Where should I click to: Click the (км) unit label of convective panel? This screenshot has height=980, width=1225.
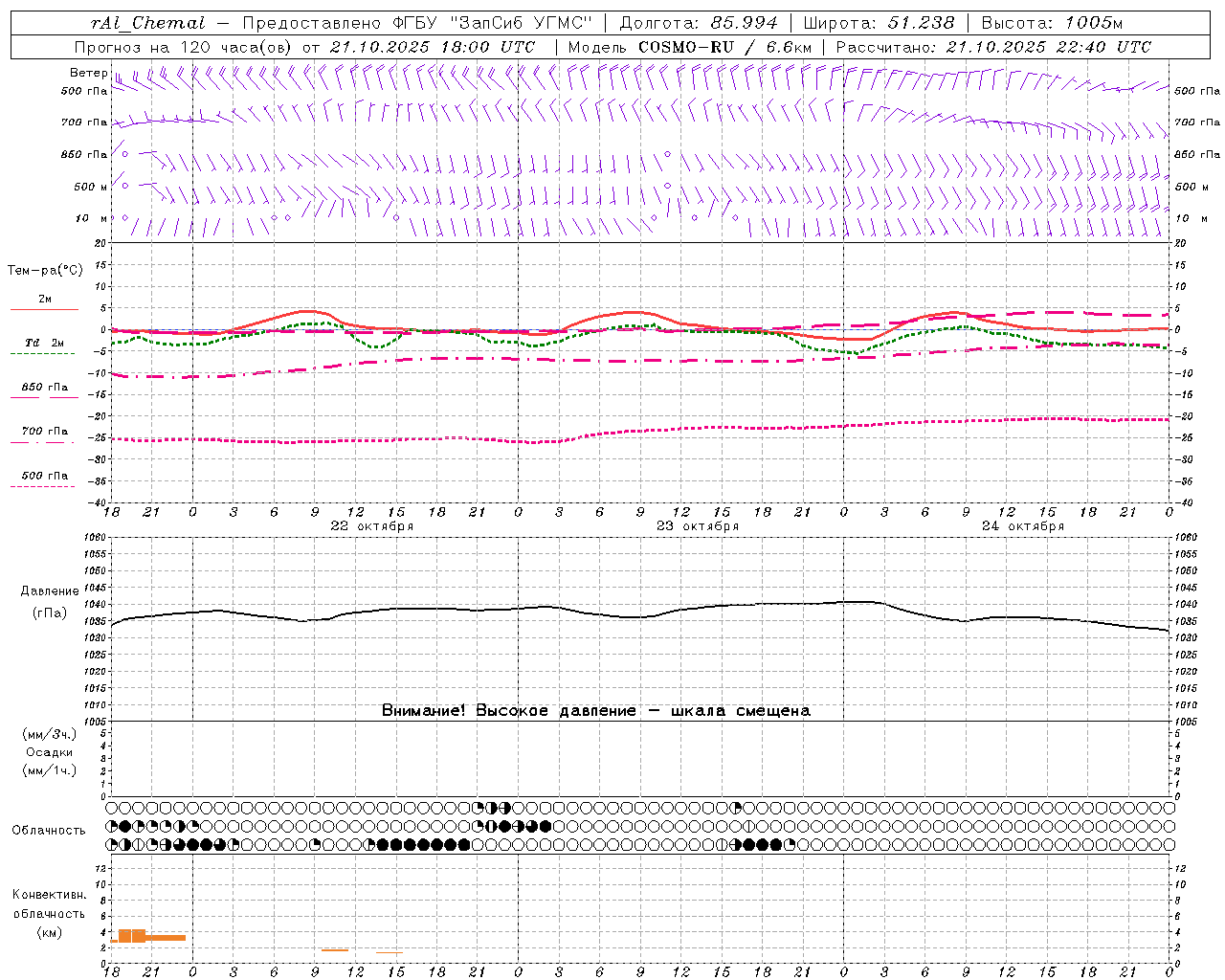tap(50, 932)
